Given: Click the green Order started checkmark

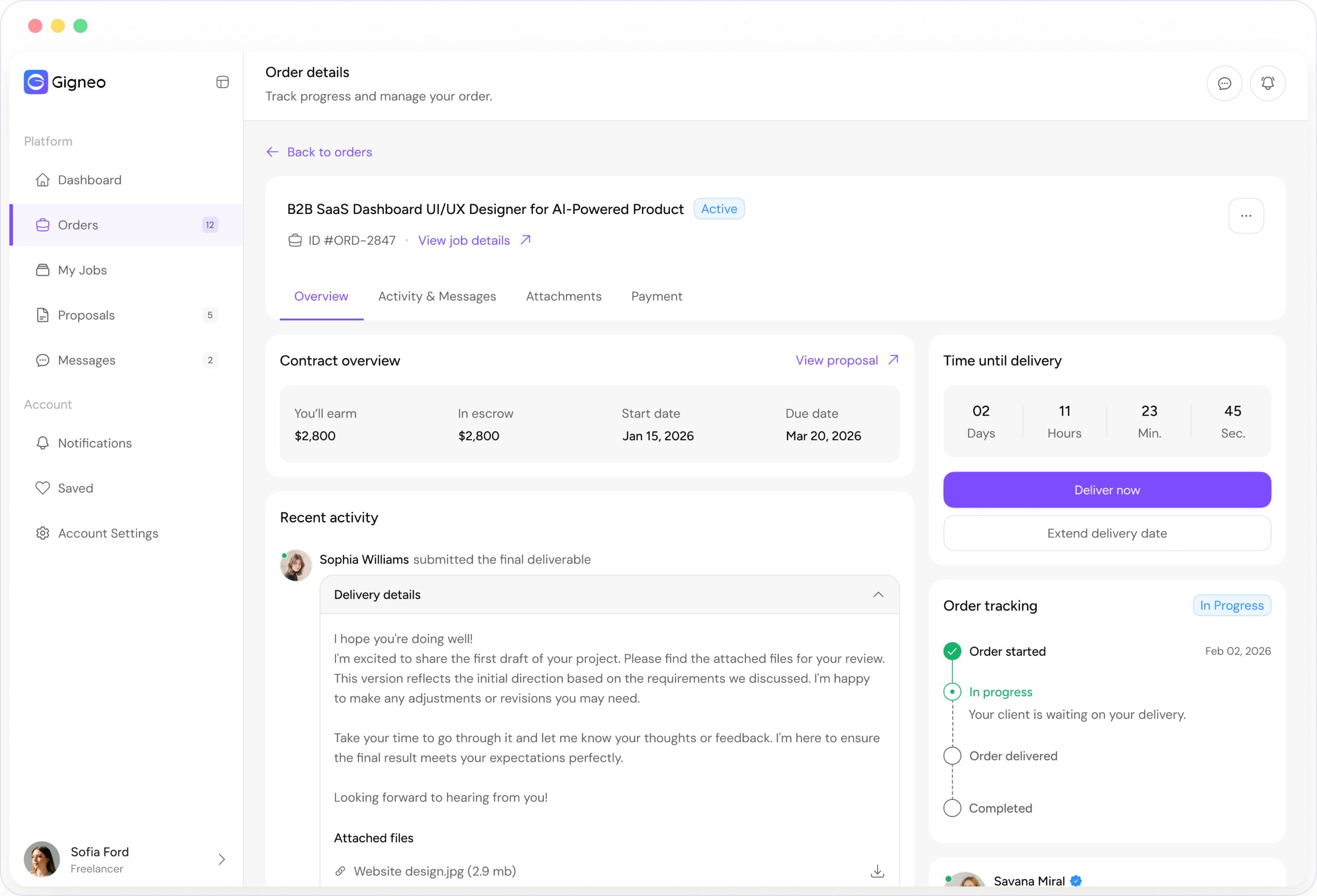Looking at the screenshot, I should click(x=952, y=651).
